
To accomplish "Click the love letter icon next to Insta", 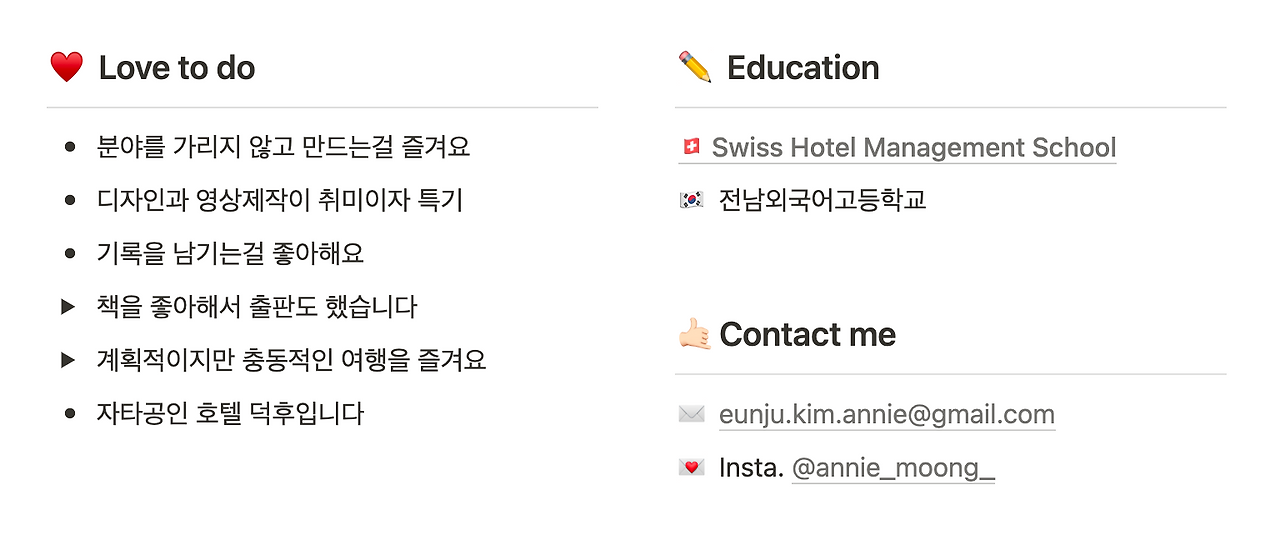I will [x=691, y=467].
